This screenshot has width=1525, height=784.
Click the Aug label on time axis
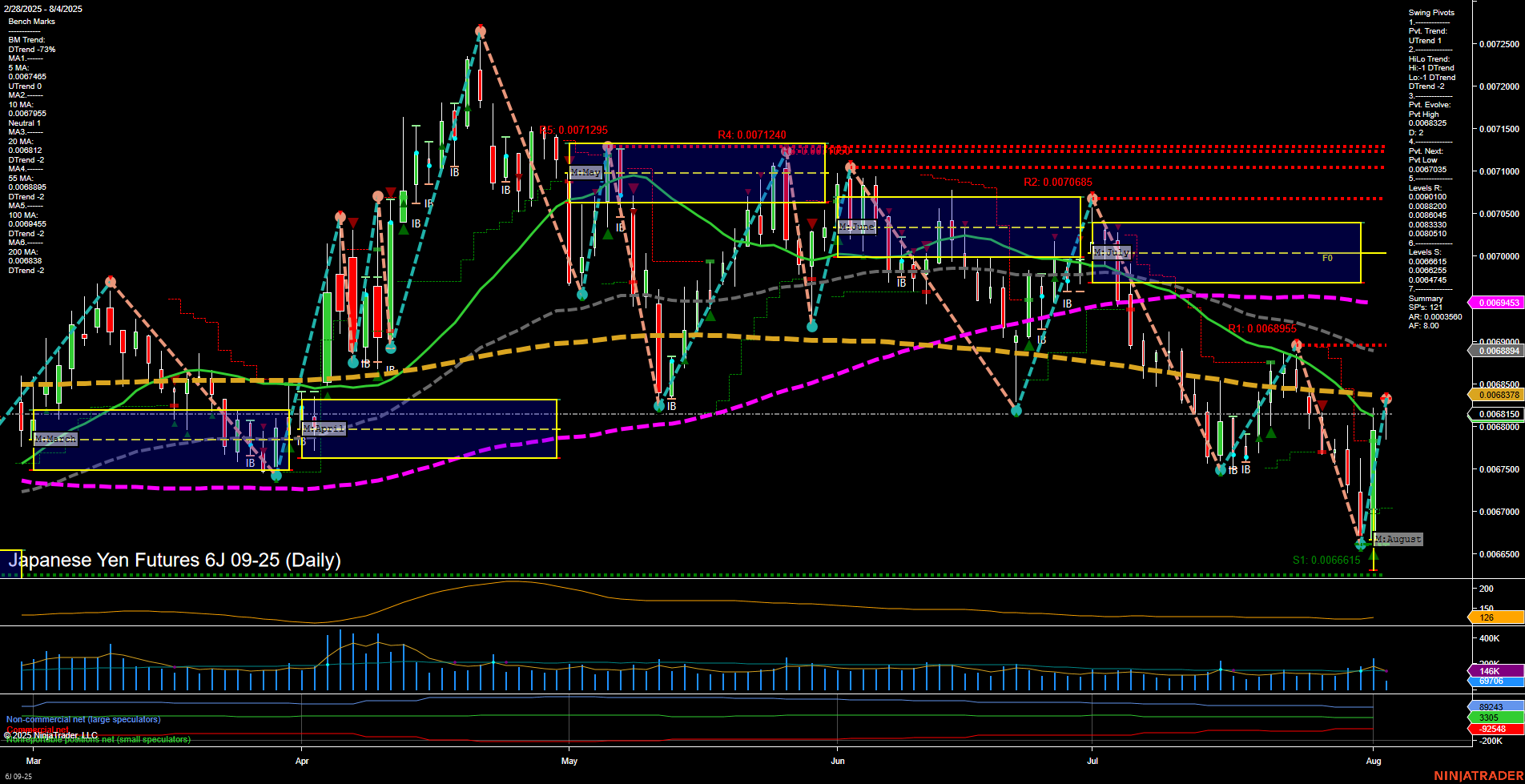click(1374, 761)
